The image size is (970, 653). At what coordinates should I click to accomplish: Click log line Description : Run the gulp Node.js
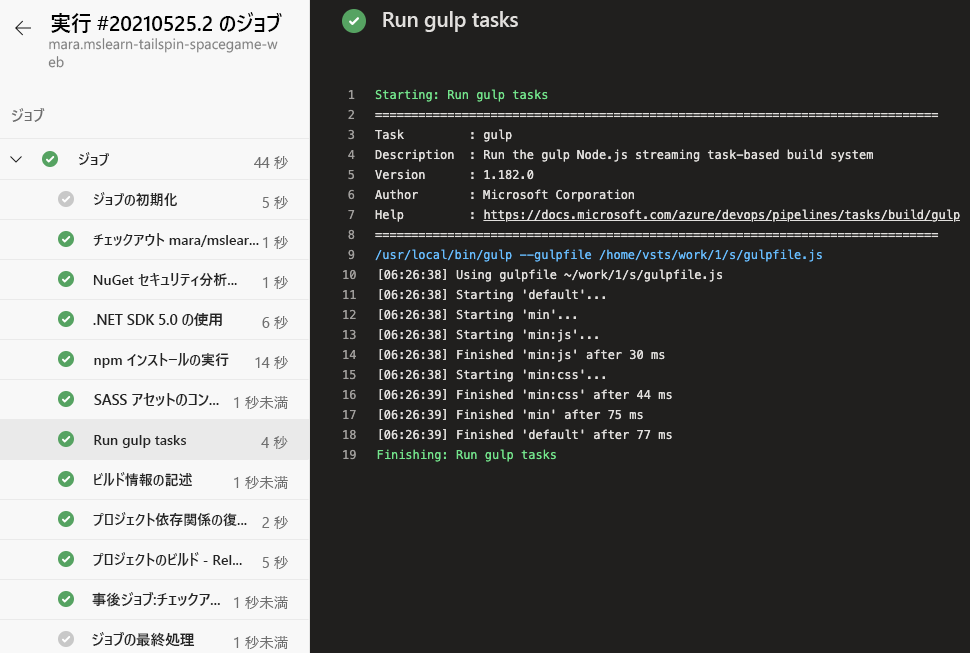click(x=624, y=155)
